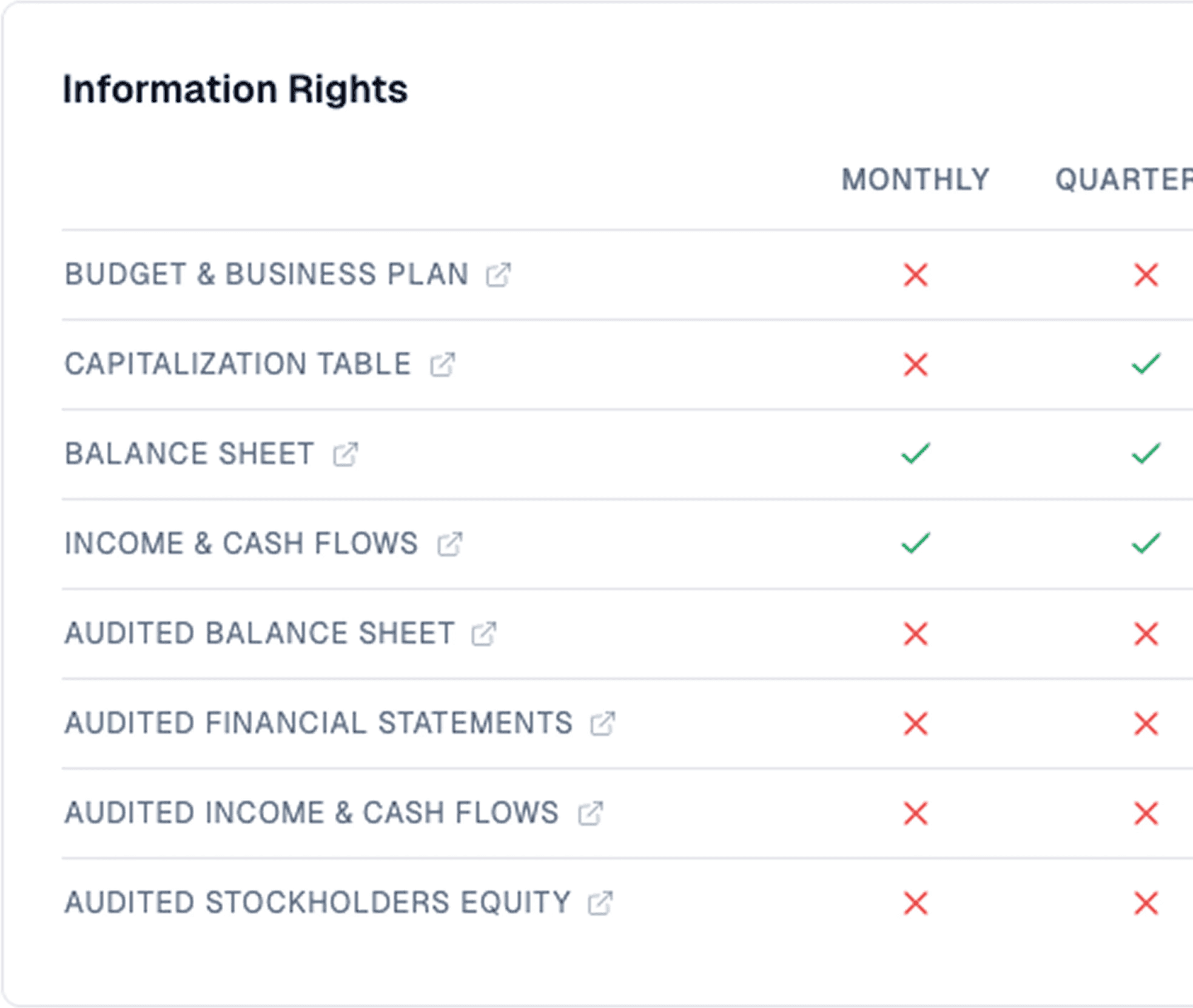
Task: Click Audited Stockholders Equity external link icon
Action: (x=600, y=903)
